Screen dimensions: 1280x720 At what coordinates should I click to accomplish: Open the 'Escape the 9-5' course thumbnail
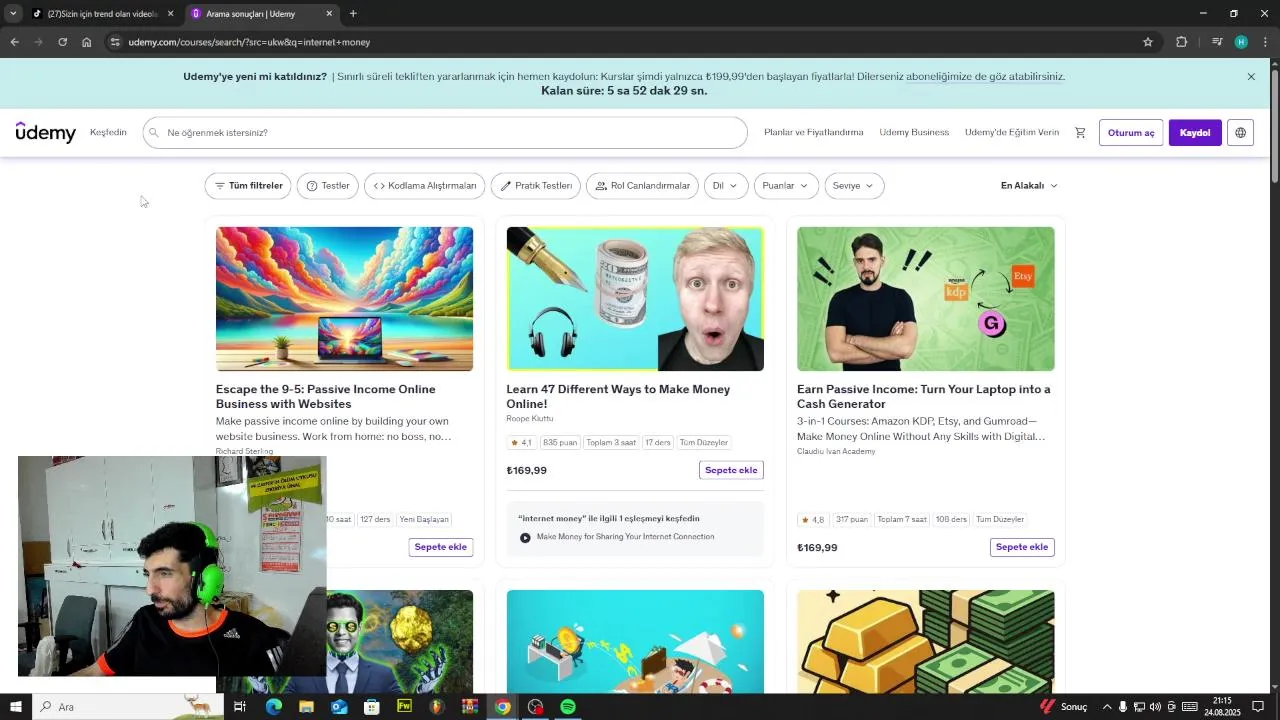[344, 299]
